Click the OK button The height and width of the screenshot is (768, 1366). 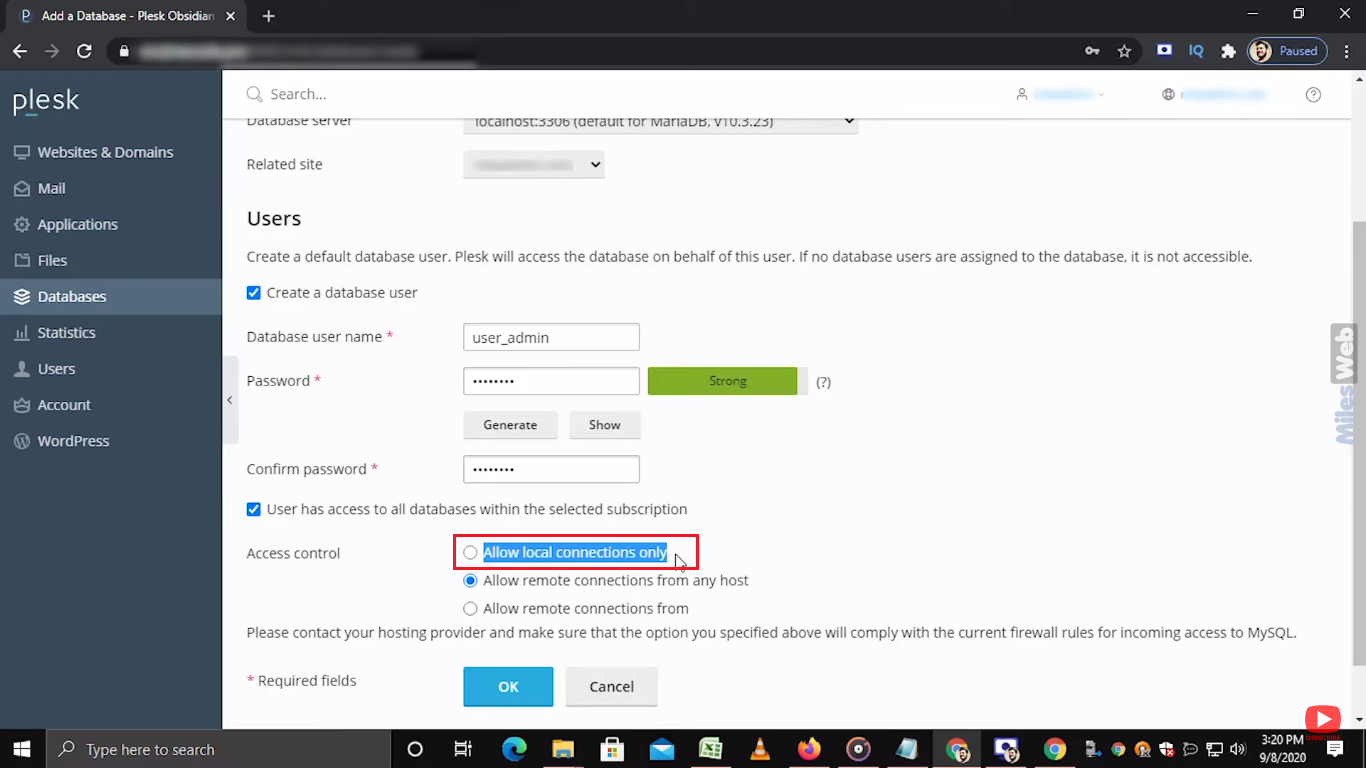508,686
